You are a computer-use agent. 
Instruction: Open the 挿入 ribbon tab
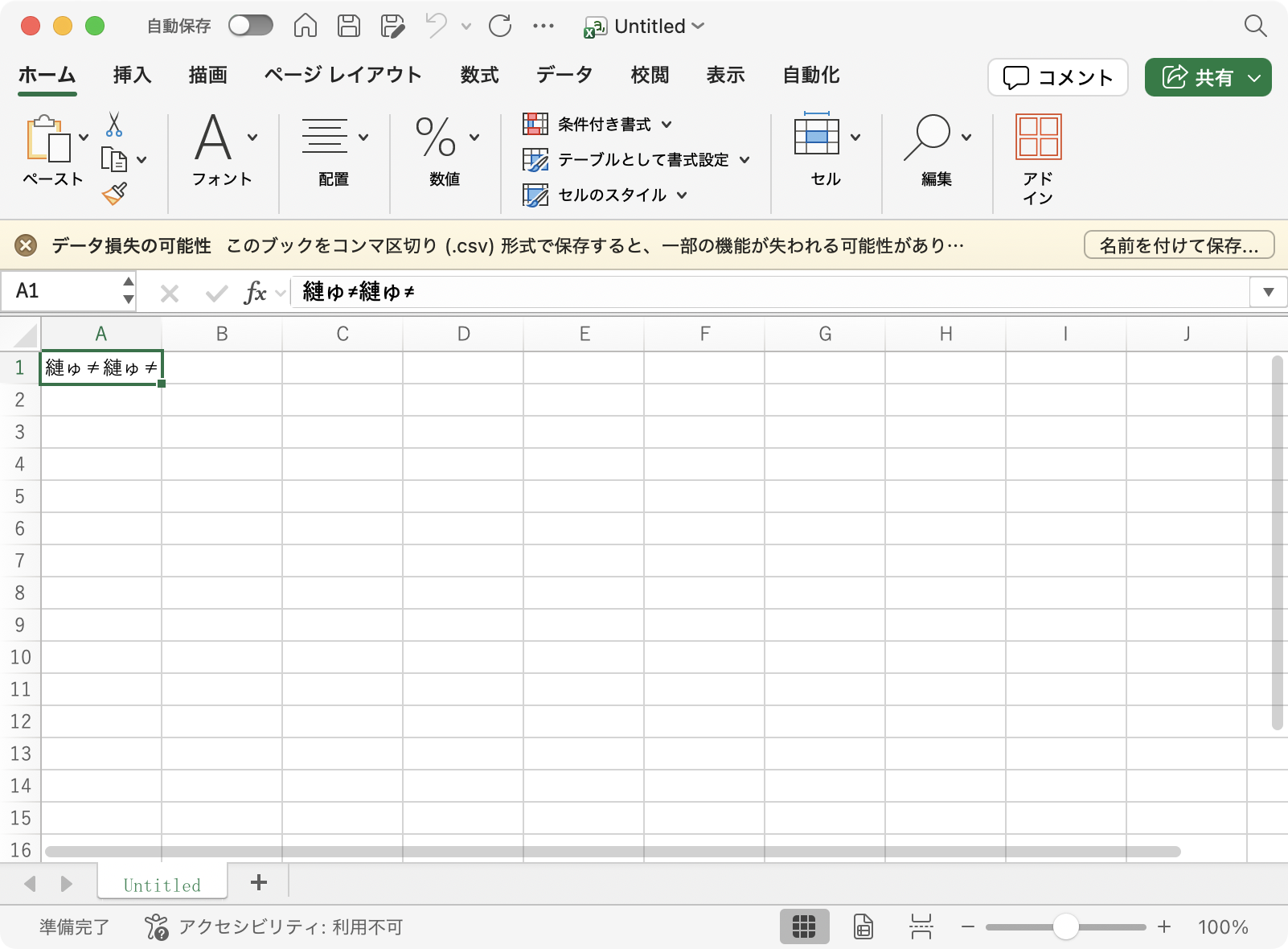coord(132,76)
